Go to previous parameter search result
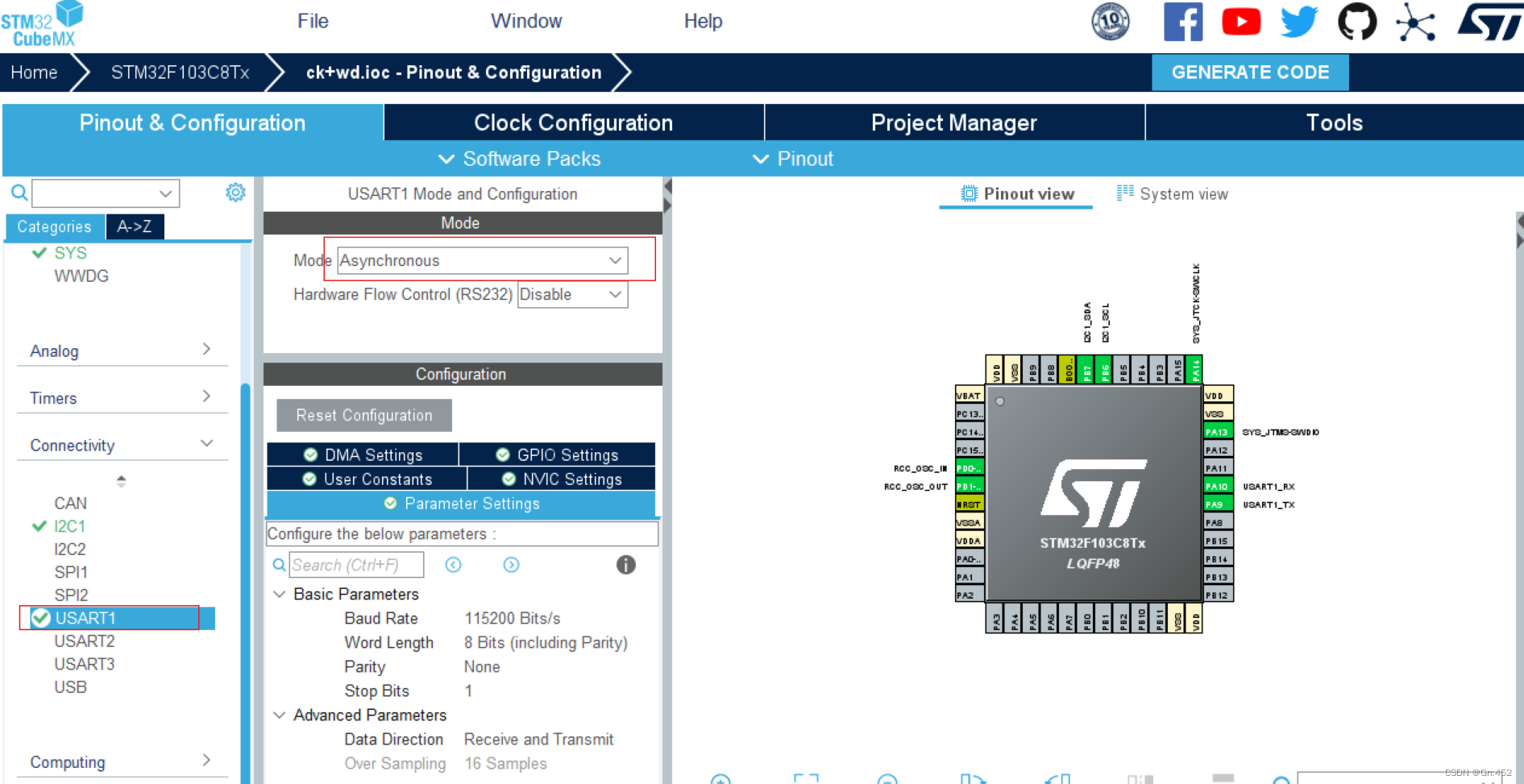Viewport: 1524px width, 784px height. (454, 565)
